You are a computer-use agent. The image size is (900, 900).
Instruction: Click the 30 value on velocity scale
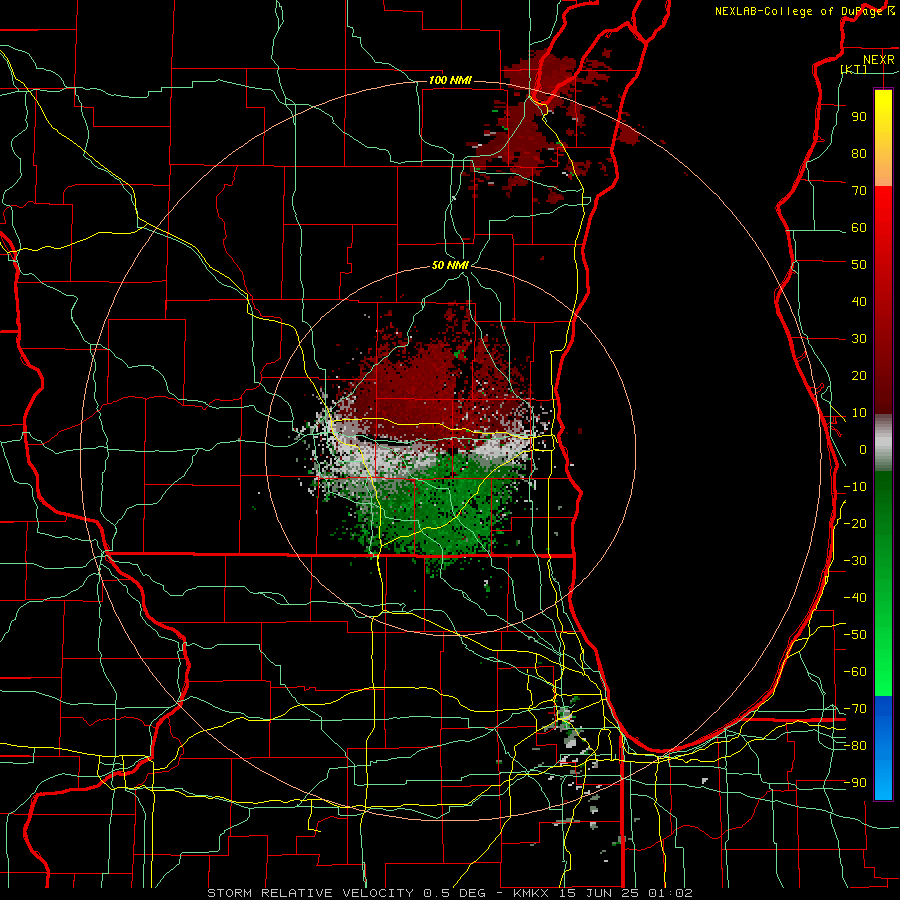[859, 339]
